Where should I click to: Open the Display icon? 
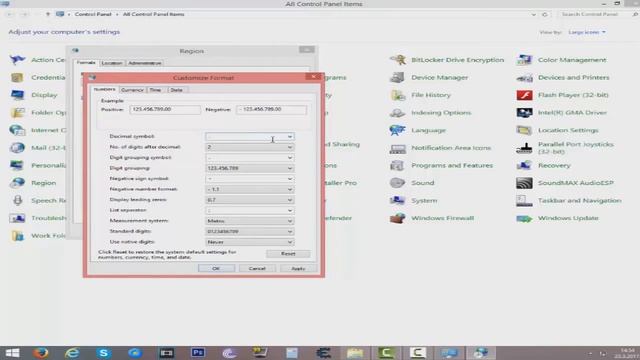click(17, 95)
